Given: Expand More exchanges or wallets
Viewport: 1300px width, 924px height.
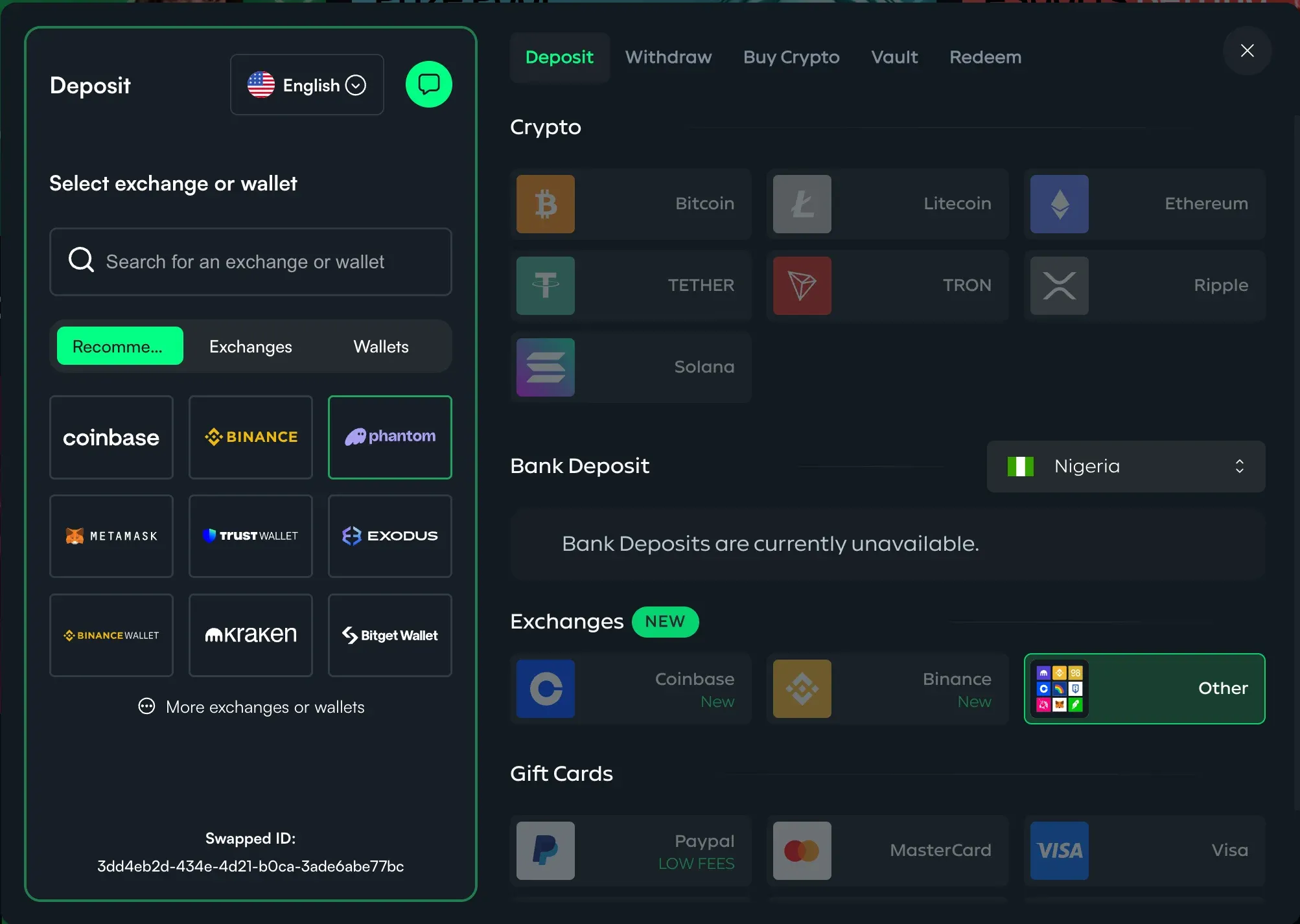Looking at the screenshot, I should pos(251,707).
